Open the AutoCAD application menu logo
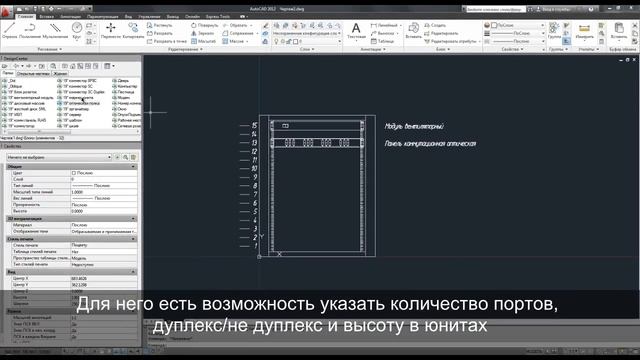640x360 pixels. pos(6,11)
